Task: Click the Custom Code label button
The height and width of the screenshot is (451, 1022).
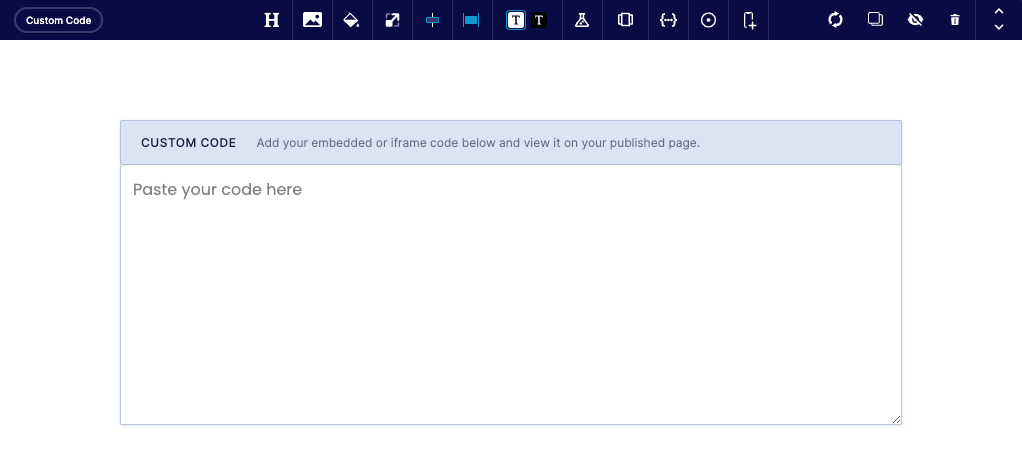Action: pos(58,20)
